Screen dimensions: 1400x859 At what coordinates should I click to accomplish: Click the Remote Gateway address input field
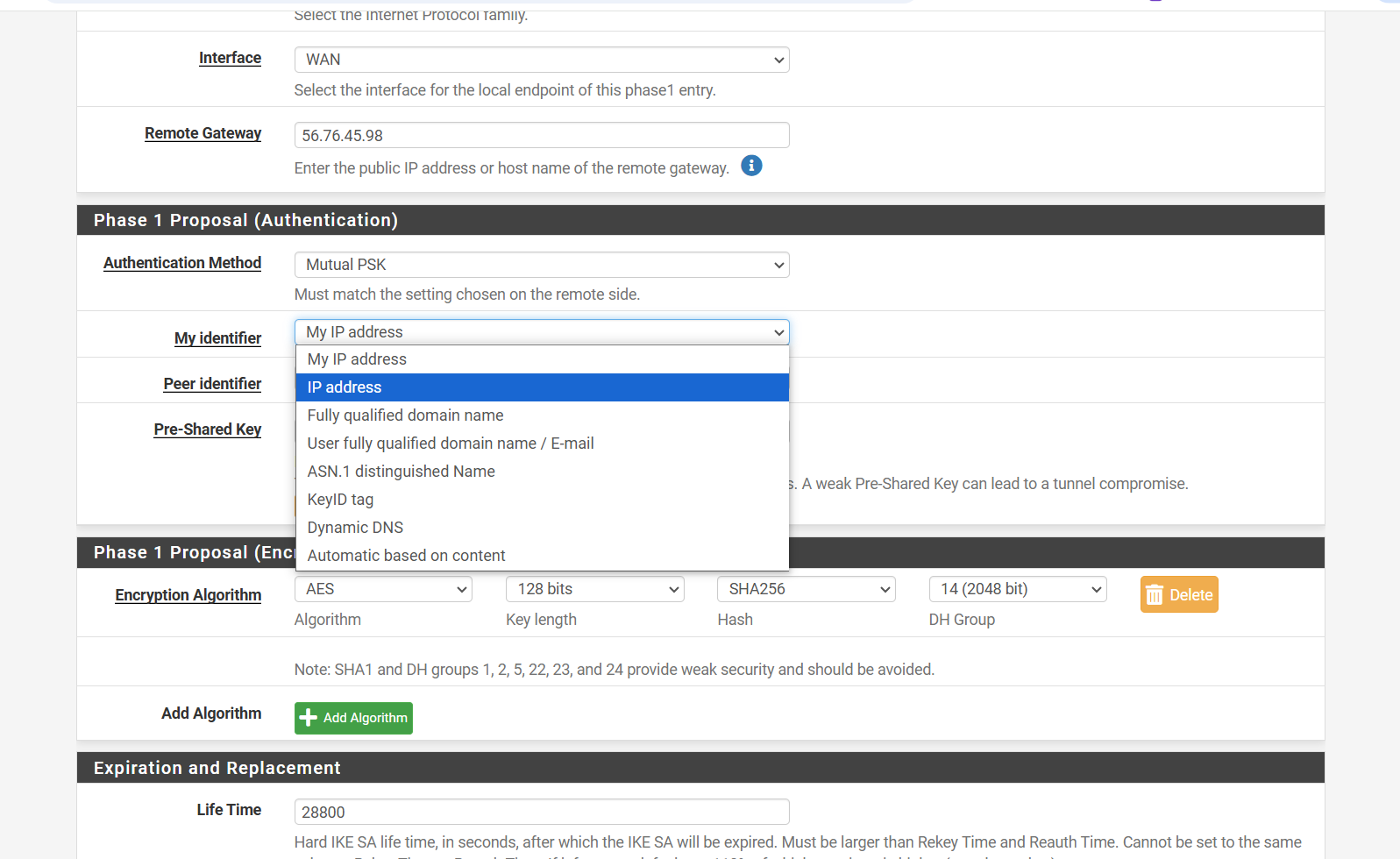click(541, 135)
